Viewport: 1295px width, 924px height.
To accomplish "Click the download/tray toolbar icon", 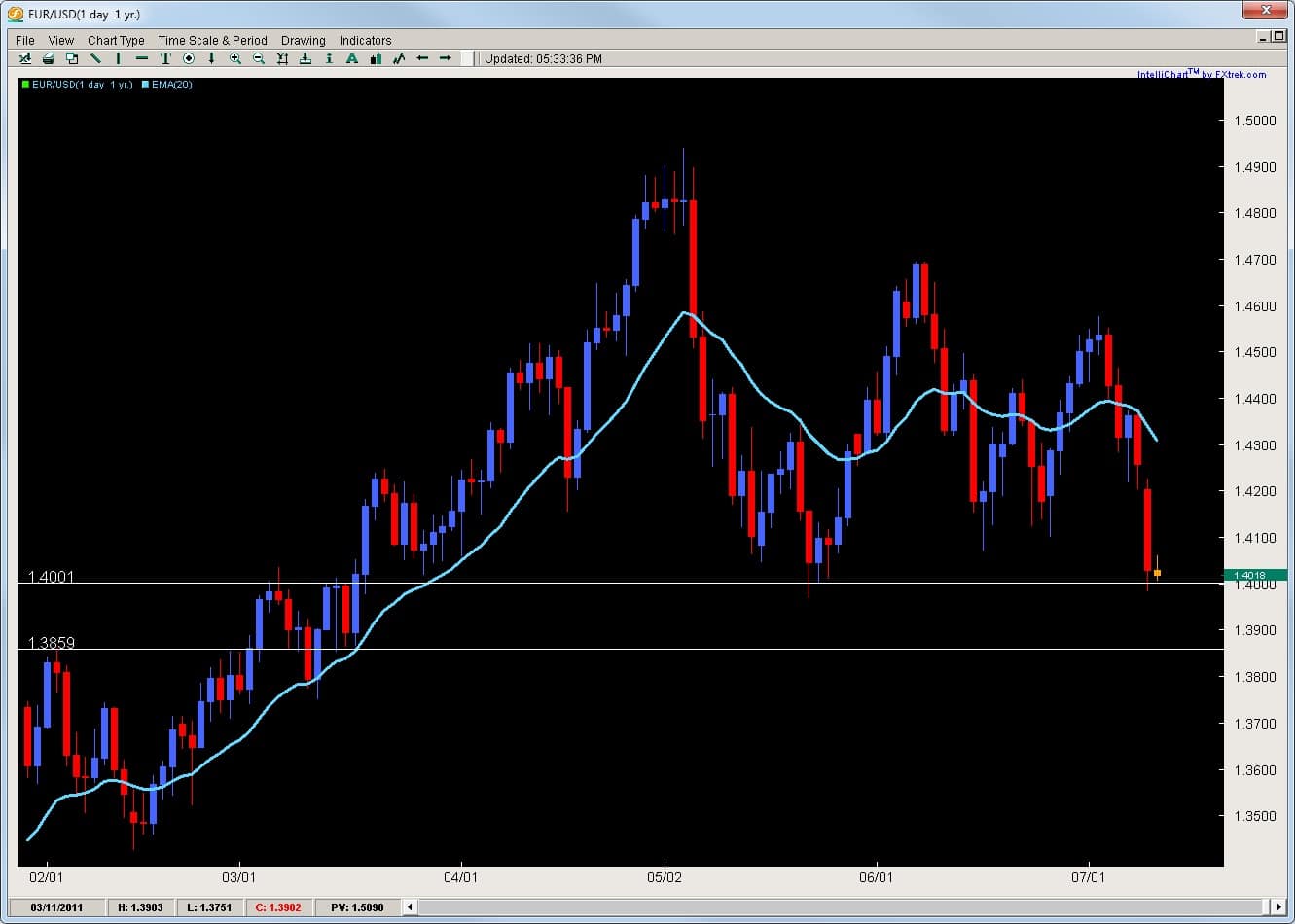I will (x=306, y=58).
